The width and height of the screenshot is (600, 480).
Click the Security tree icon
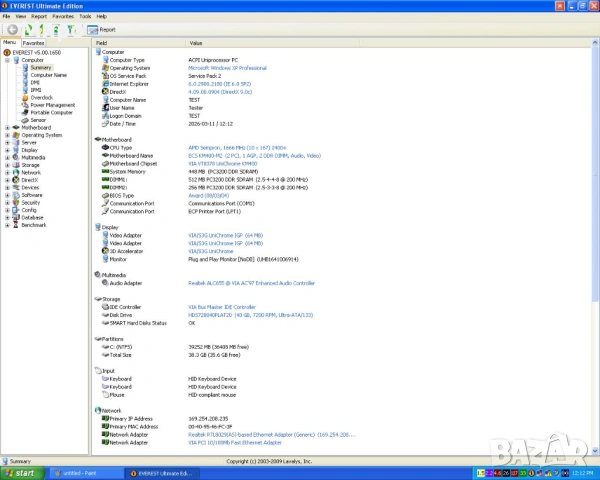(16, 202)
